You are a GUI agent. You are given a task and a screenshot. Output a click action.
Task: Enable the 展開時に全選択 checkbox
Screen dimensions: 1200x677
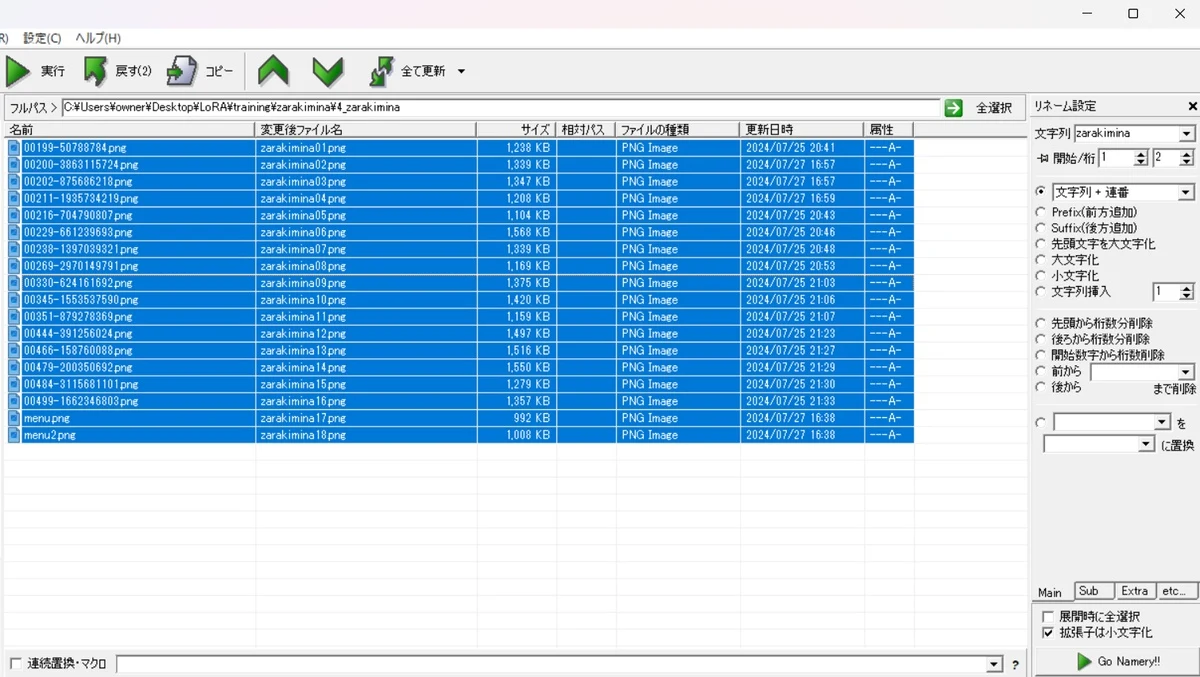coord(1047,617)
